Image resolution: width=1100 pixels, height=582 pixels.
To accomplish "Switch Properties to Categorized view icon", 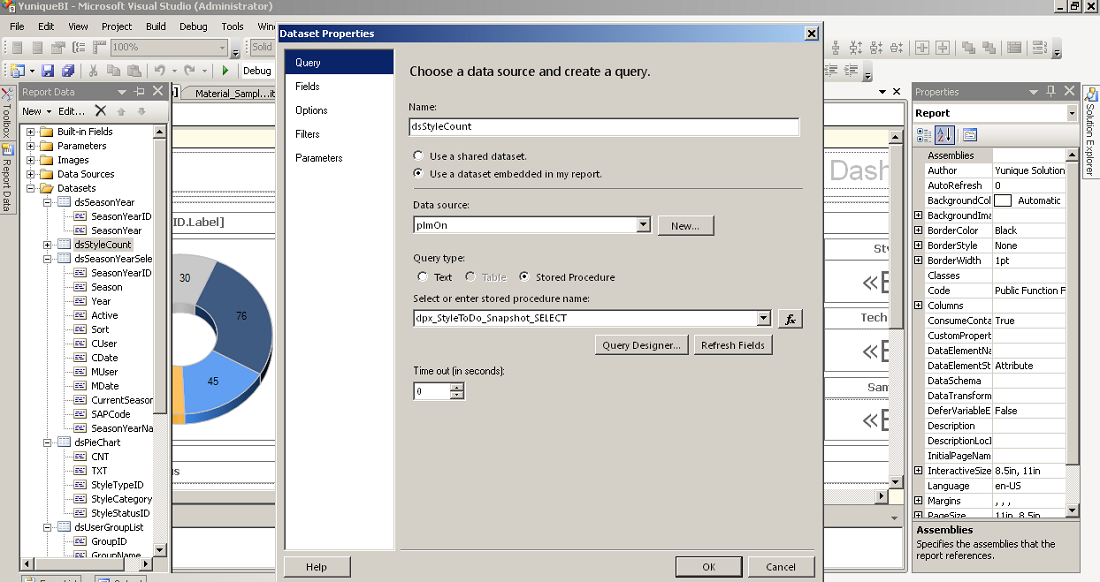I will [x=924, y=135].
